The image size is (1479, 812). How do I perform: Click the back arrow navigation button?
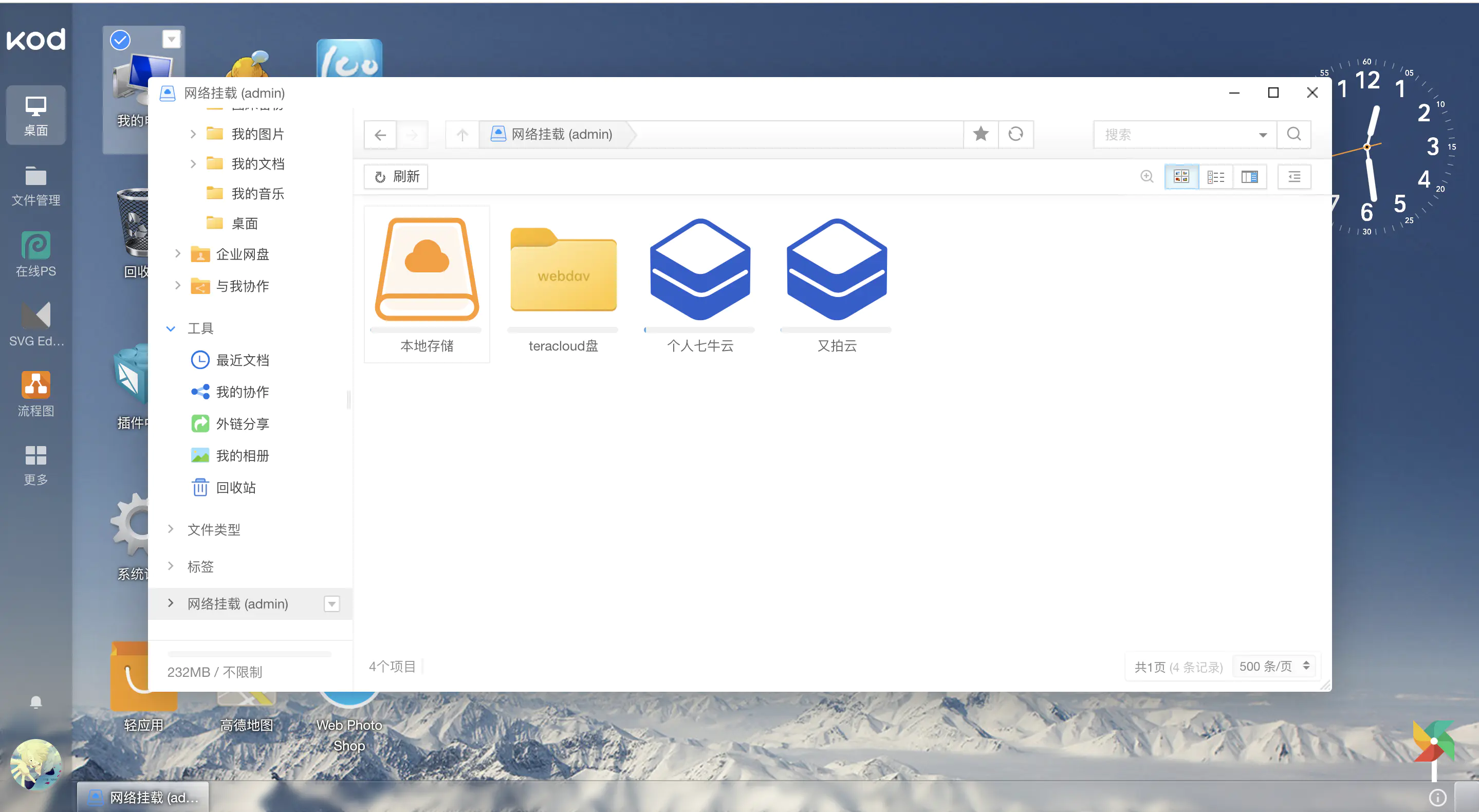[380, 135]
